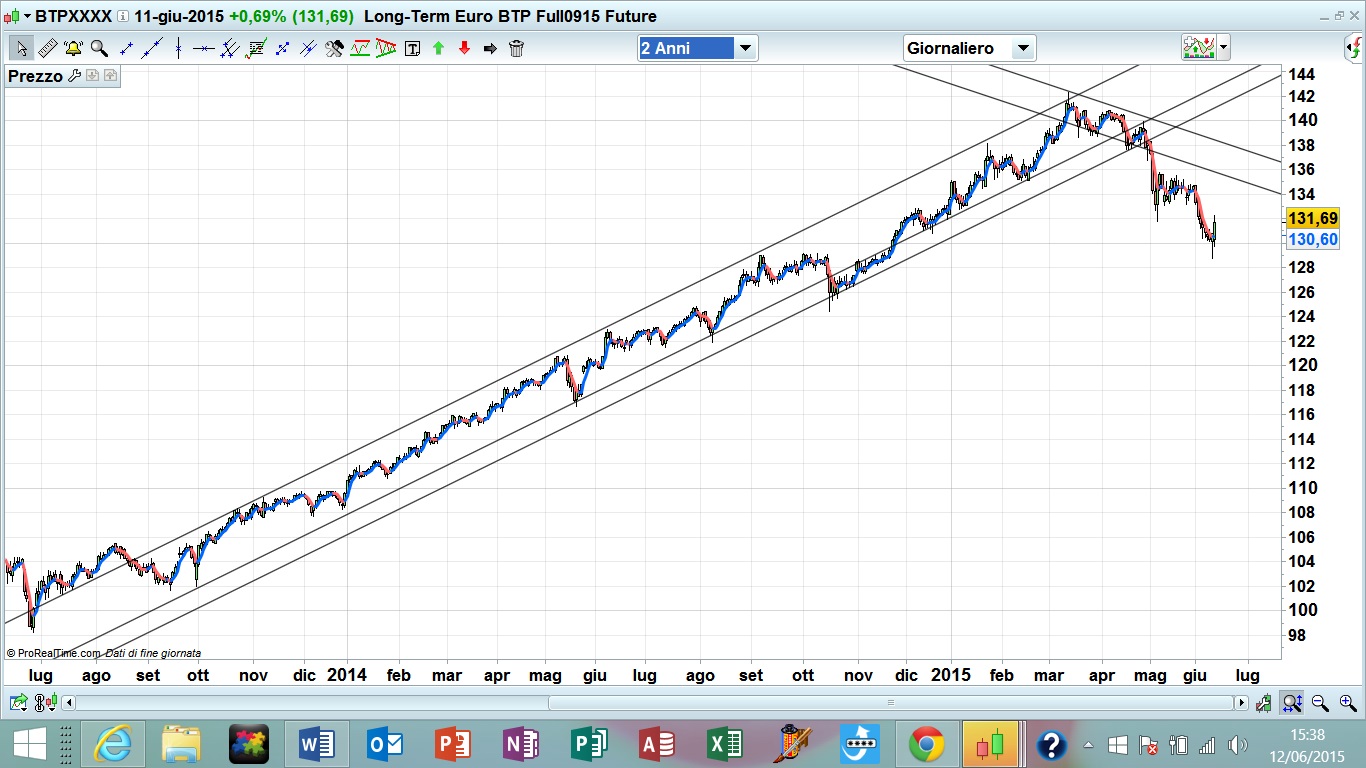The image size is (1366, 768).
Task: Place a green up arrow on chart
Action: click(x=438, y=48)
